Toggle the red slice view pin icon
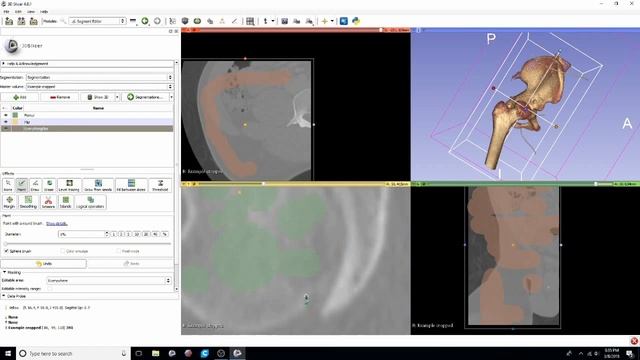This screenshot has height=360, width=640. coord(184,30)
